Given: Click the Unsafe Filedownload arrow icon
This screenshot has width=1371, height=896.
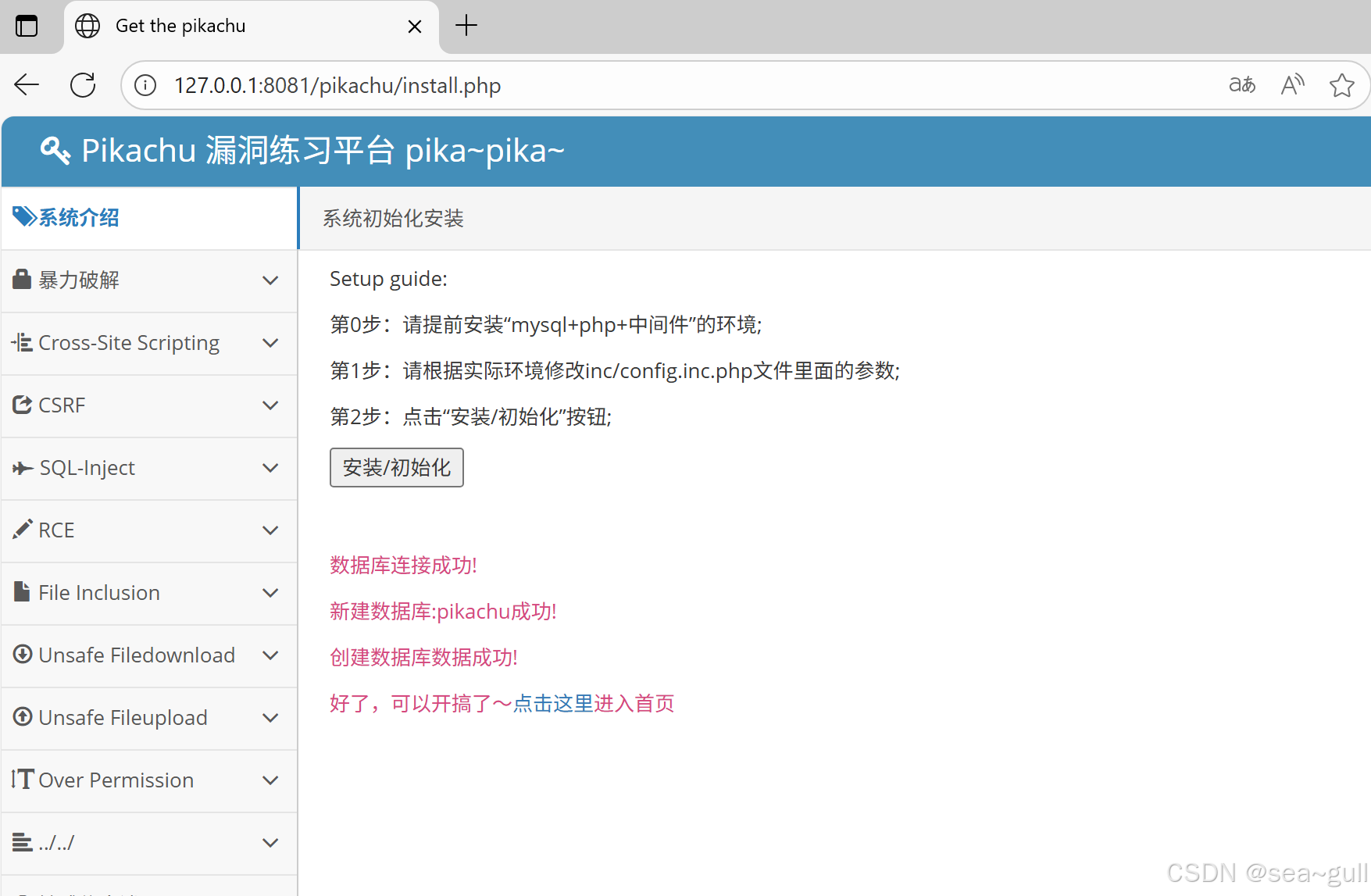Looking at the screenshot, I should pos(23,654).
